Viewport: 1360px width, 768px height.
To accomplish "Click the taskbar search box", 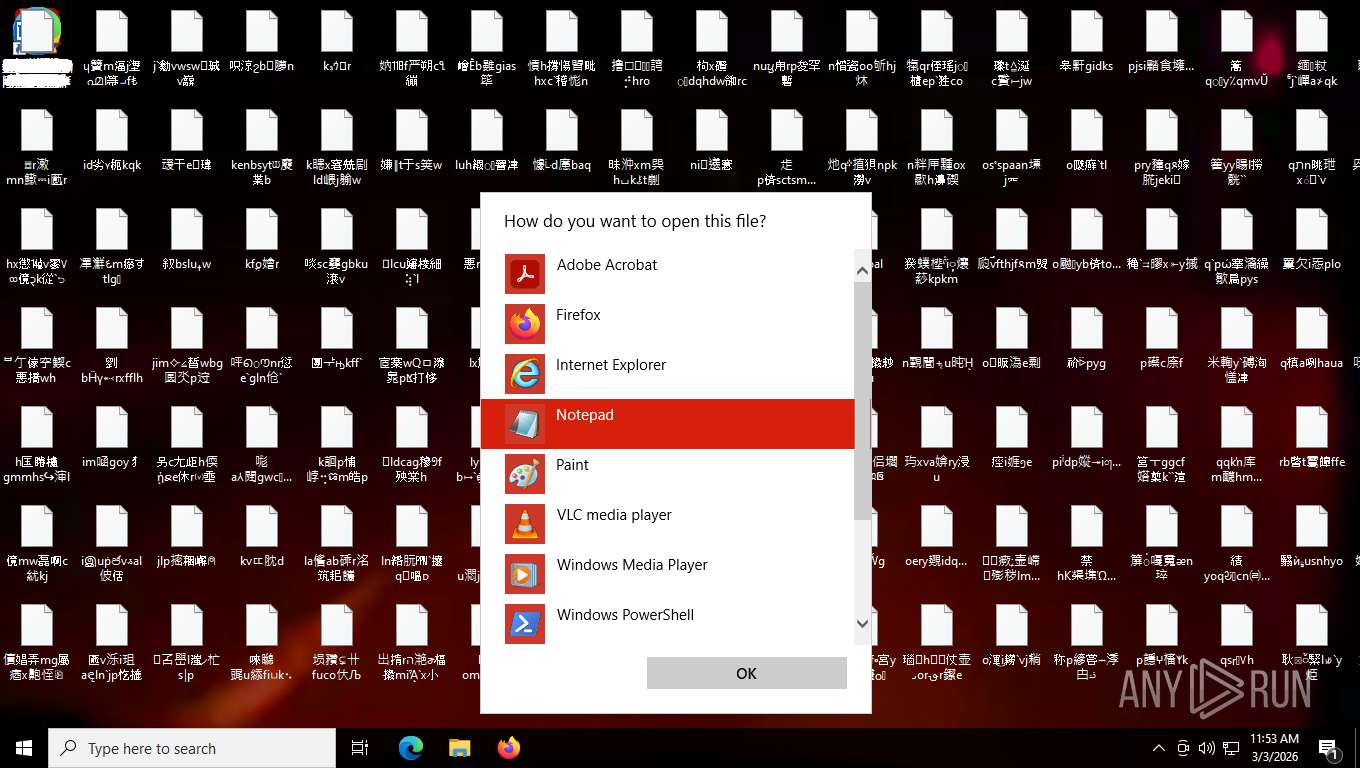I will click(192, 748).
